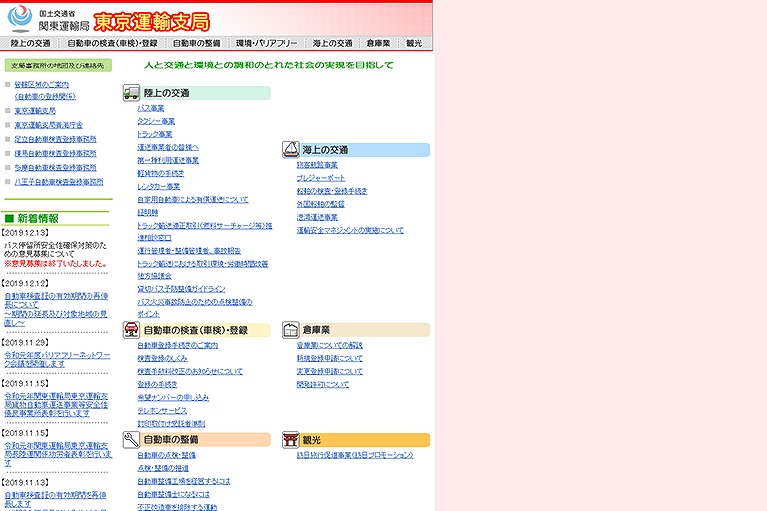Open the 船舶の検査・登録手続き link
Viewport: 767px width, 511px height.
(332, 191)
